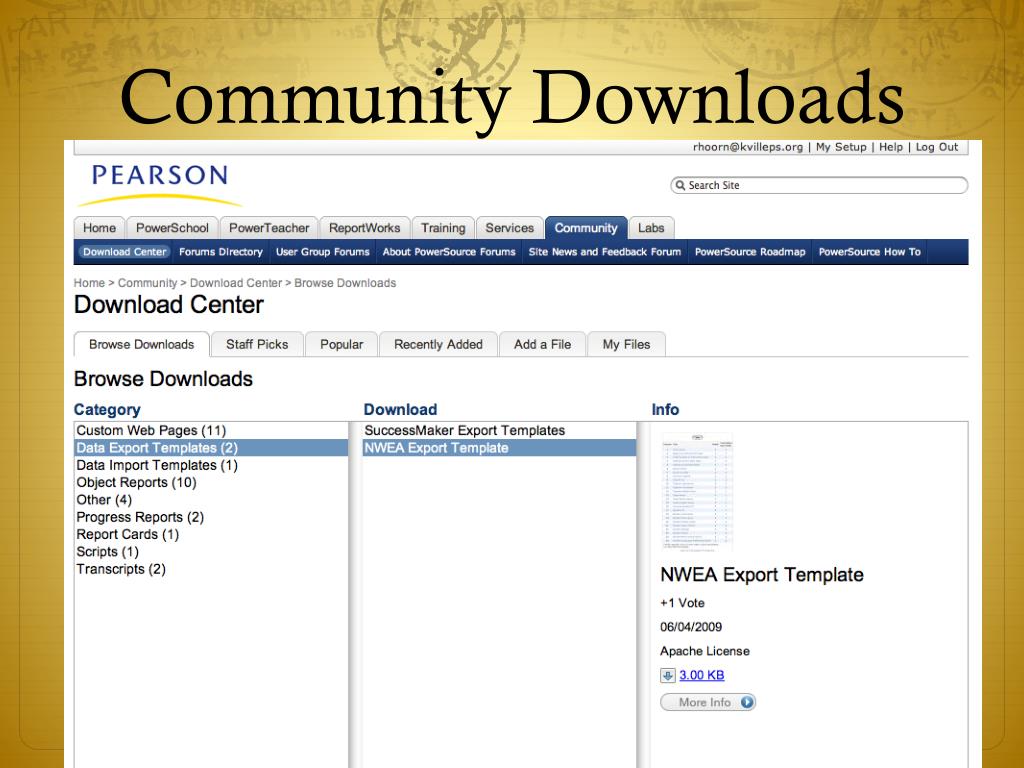Viewport: 1024px width, 768px height.
Task: Open Site News and Feedback Forum
Action: (x=605, y=252)
